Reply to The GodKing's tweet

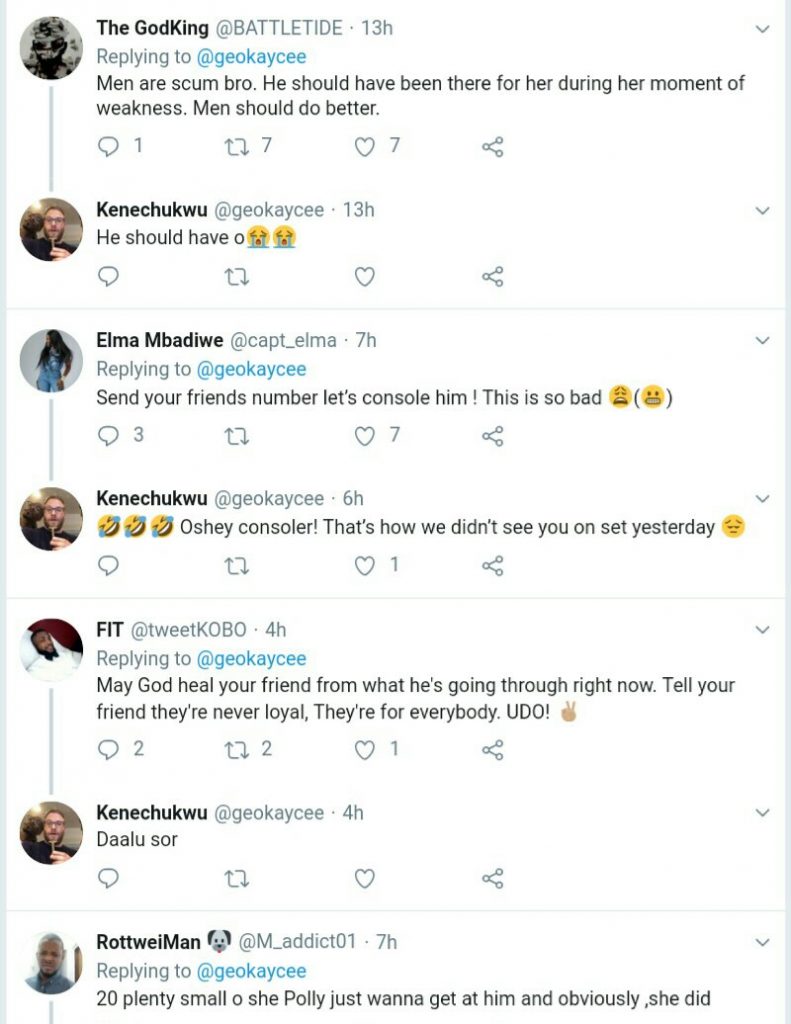coord(110,147)
